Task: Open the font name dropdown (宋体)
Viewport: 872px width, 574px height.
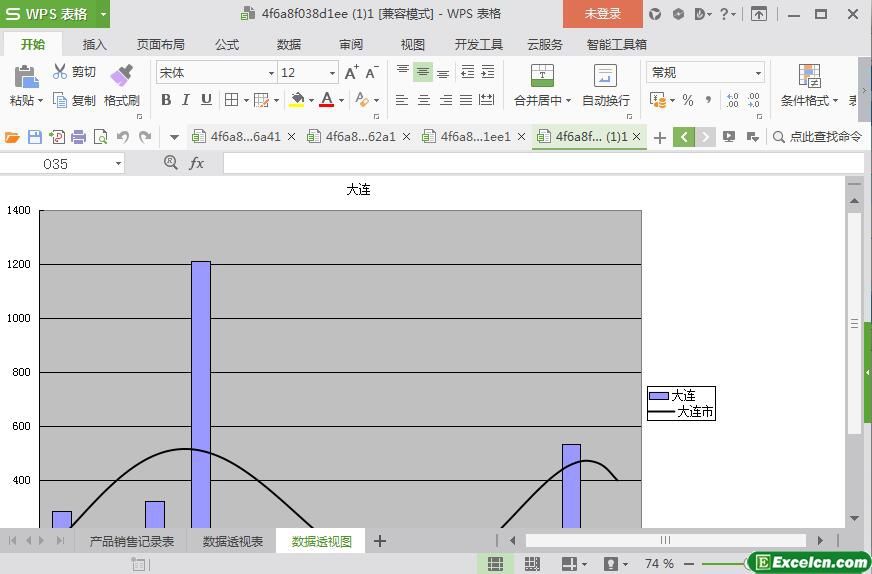Action: point(270,73)
